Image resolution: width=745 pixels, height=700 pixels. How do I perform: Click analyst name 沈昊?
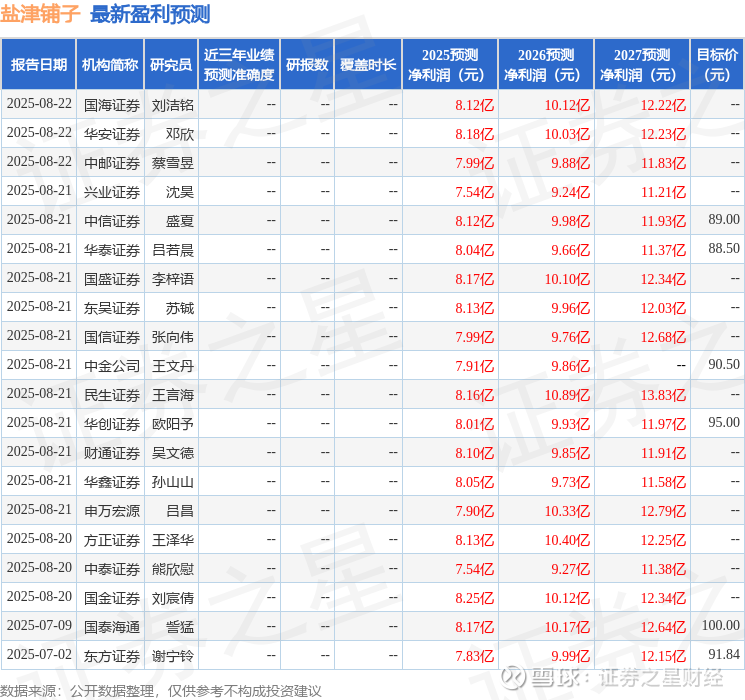pyautogui.click(x=180, y=192)
